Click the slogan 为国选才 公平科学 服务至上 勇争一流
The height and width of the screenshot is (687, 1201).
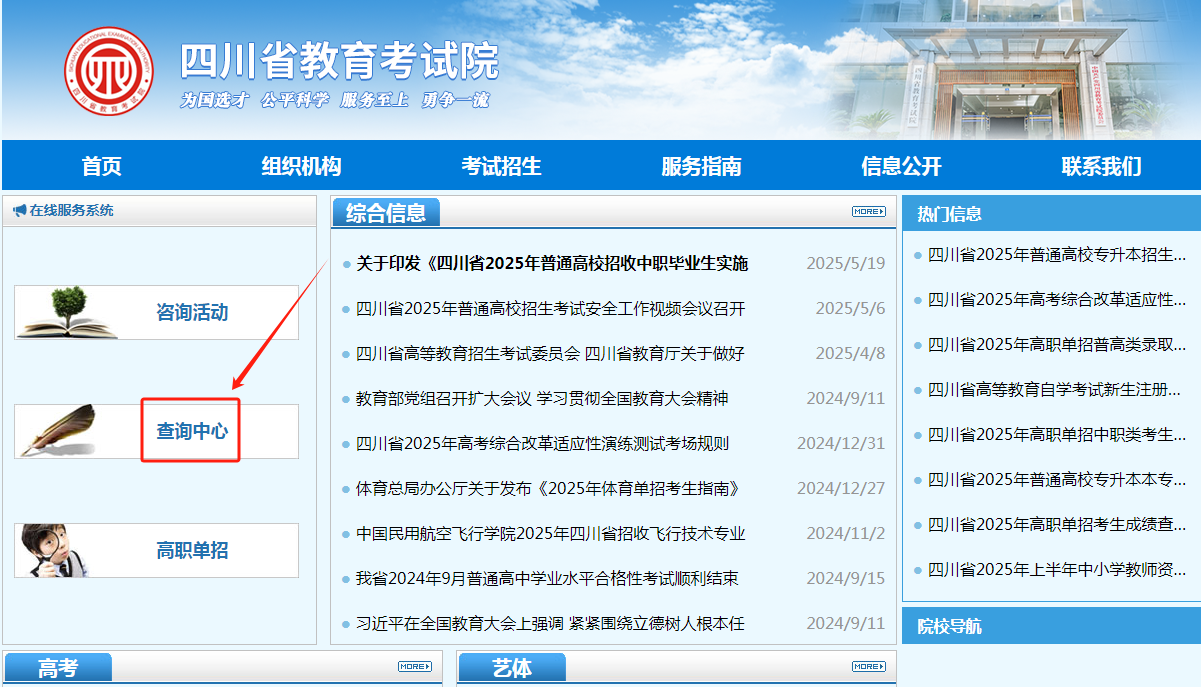pyautogui.click(x=335, y=100)
